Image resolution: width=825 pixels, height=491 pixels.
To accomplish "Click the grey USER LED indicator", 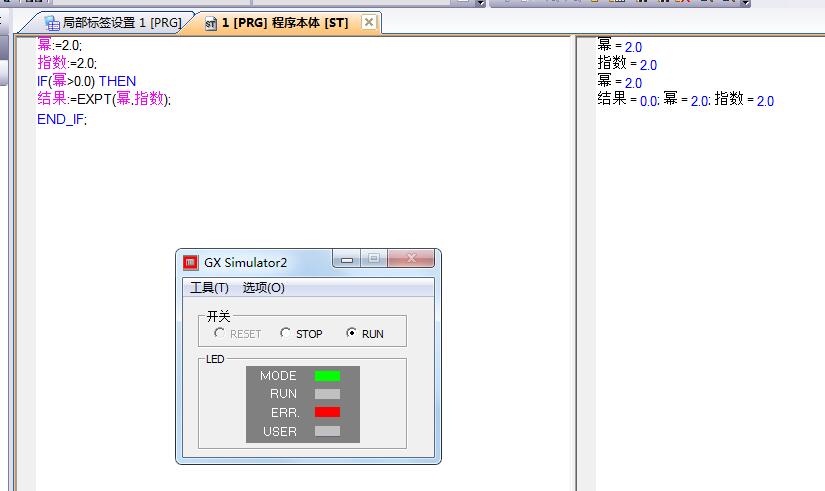I will click(327, 431).
